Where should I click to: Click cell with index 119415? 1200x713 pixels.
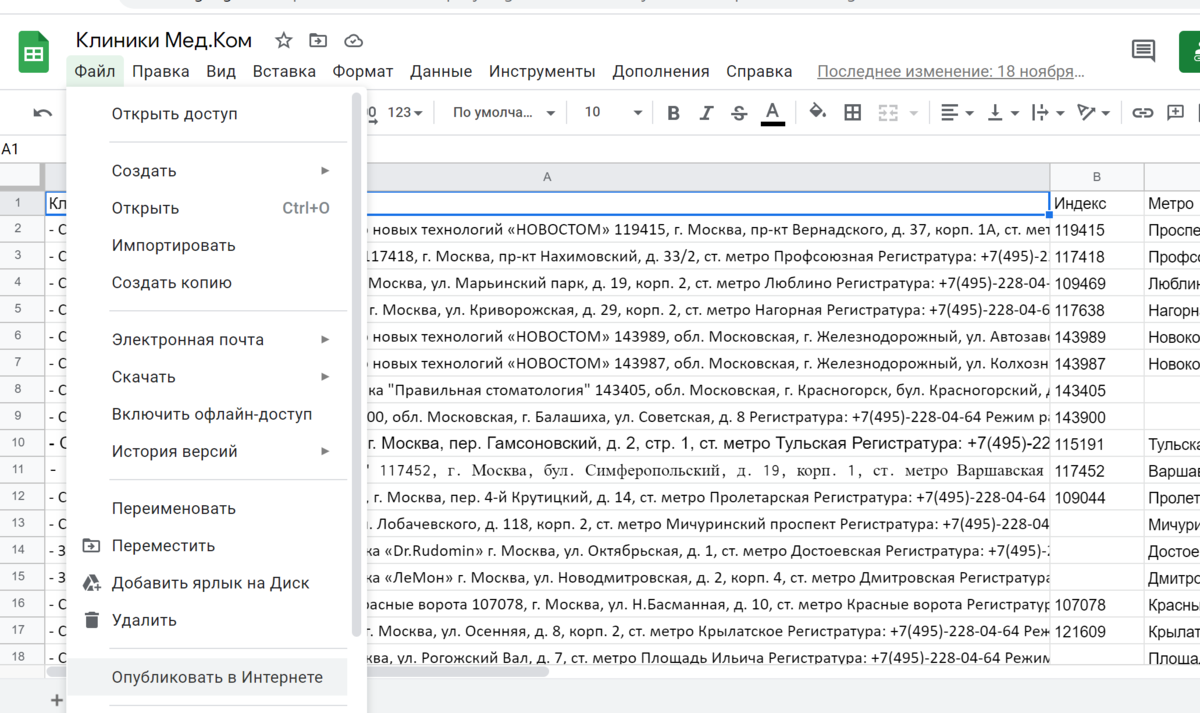1097,229
